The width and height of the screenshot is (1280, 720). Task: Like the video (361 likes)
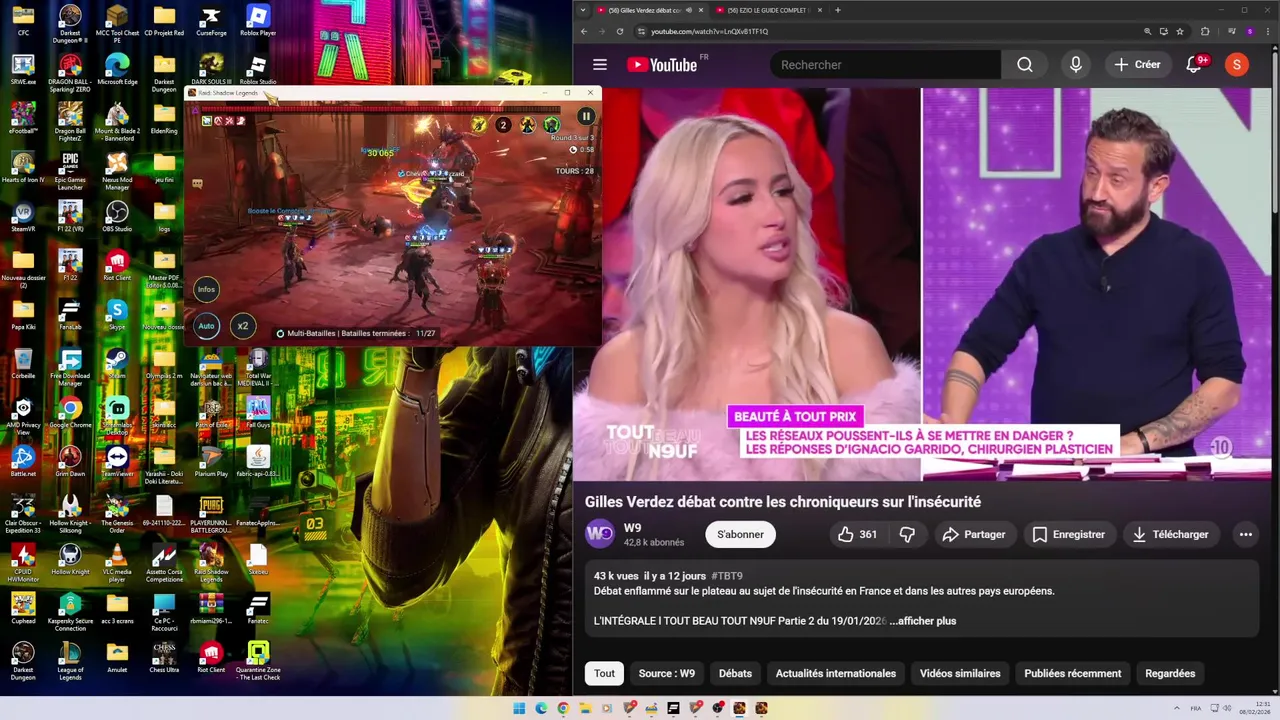click(x=857, y=534)
